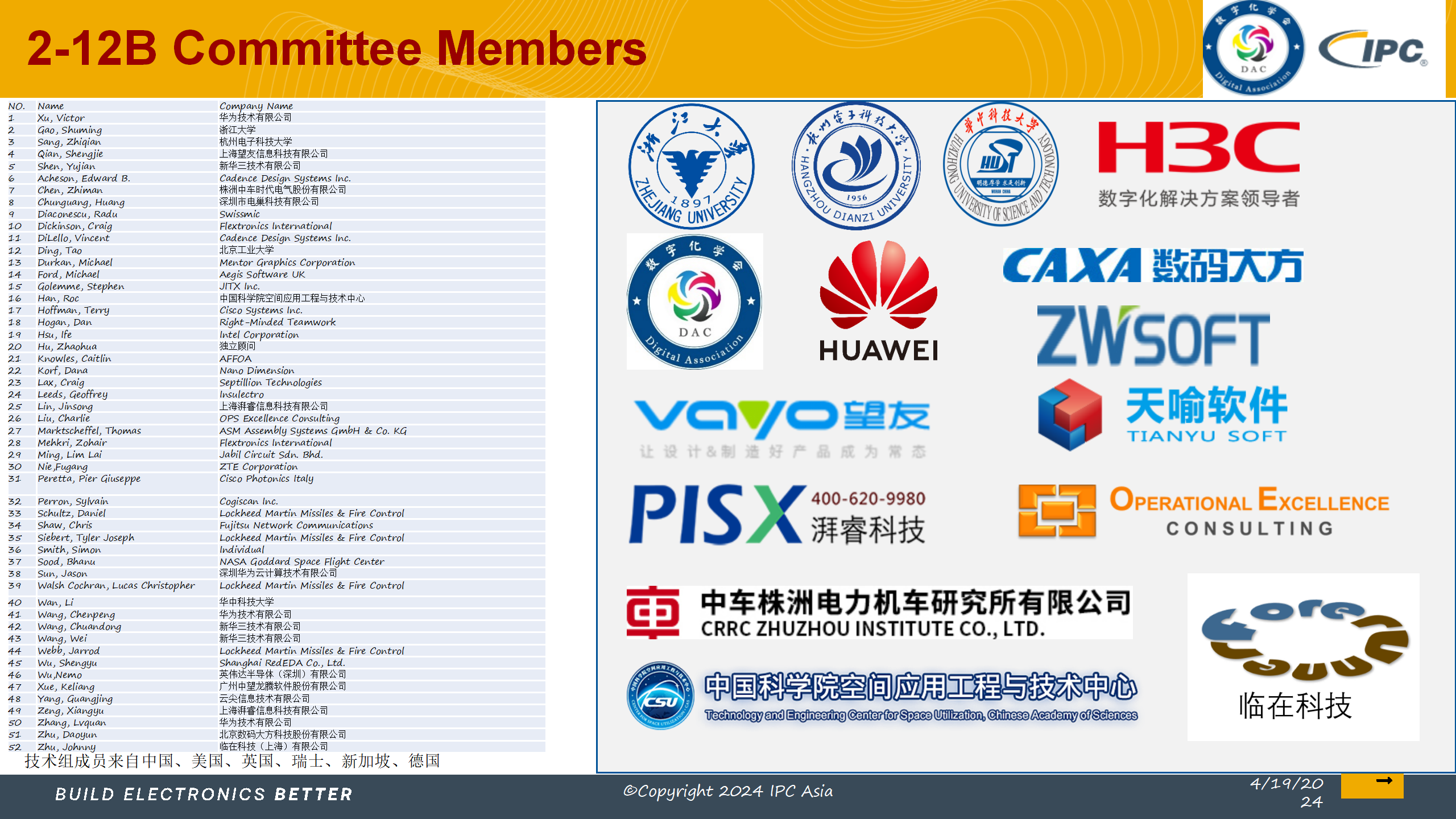
Task: Click the Copyright 2024 IPC Asia text
Action: [x=727, y=791]
